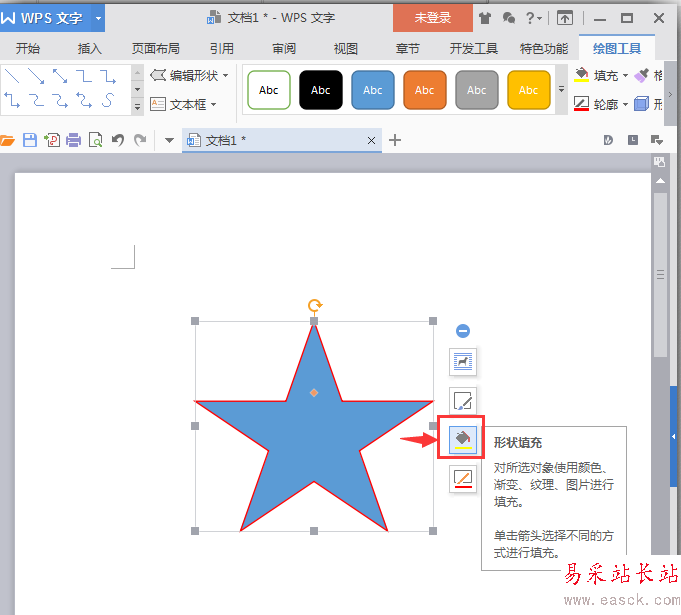Click the 未登录 login button

433,18
